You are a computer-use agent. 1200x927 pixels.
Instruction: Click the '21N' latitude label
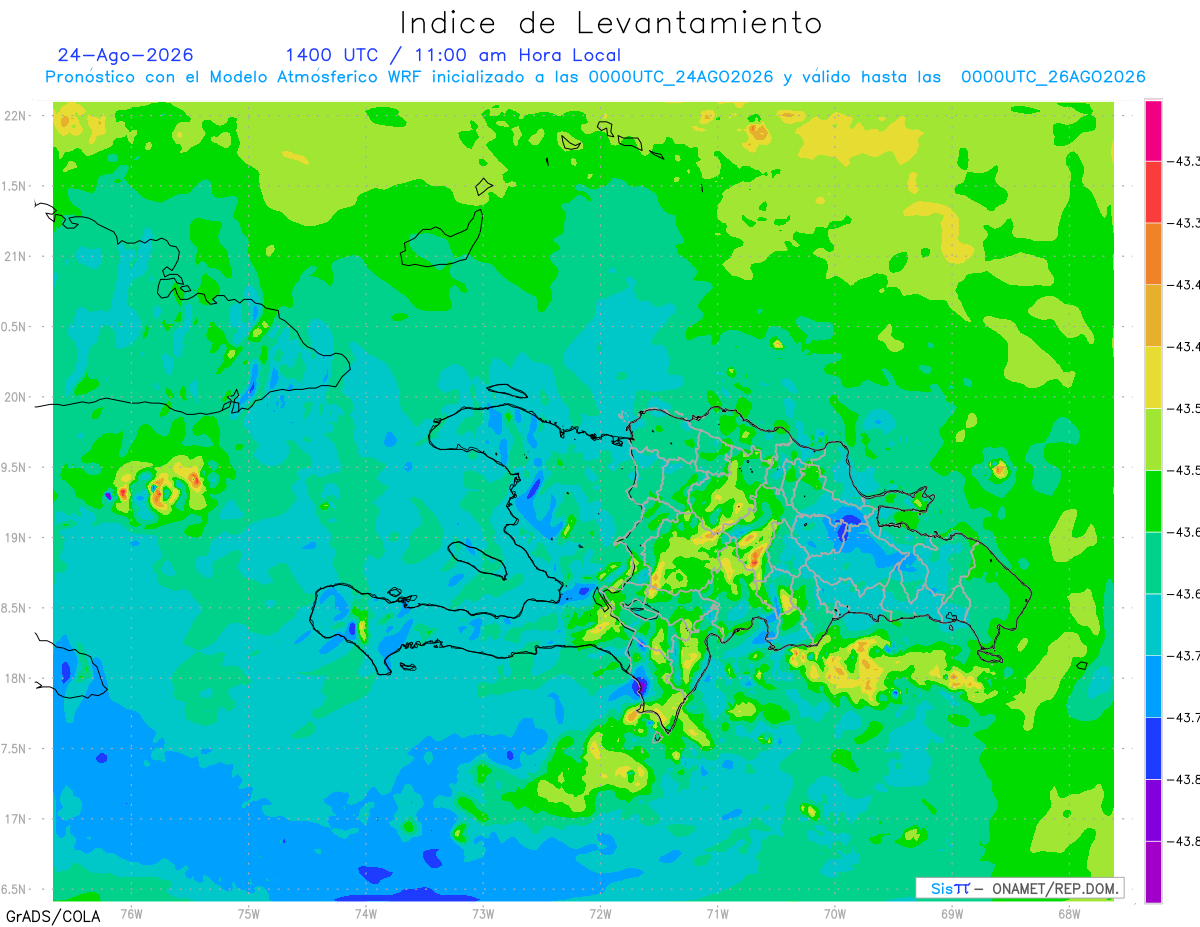click(13, 257)
